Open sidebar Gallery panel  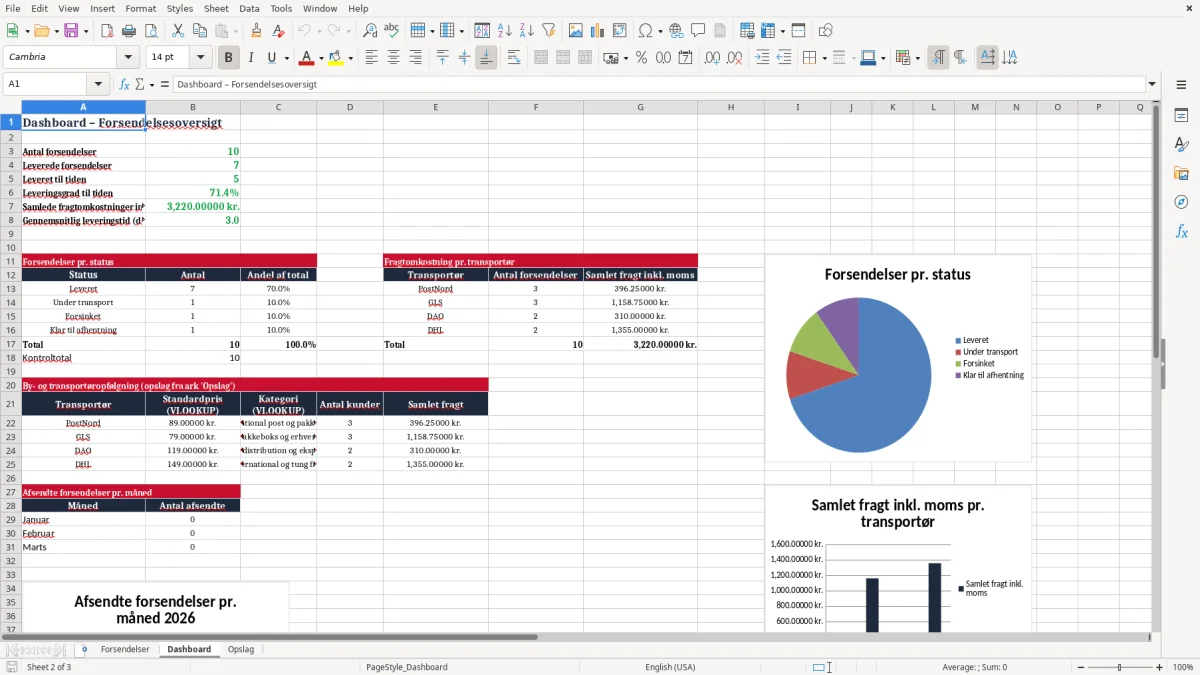coord(1181,173)
